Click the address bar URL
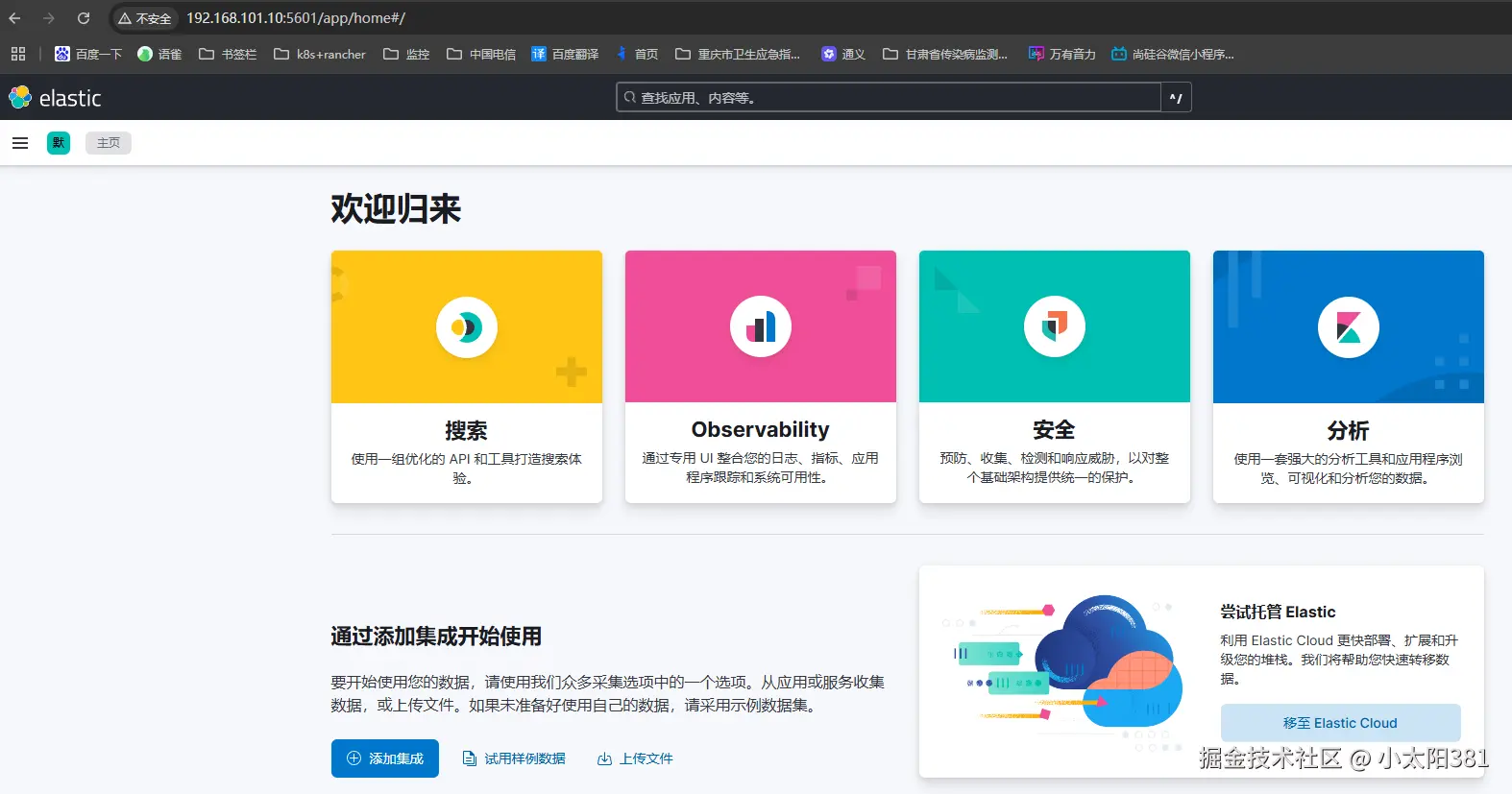 pos(296,18)
